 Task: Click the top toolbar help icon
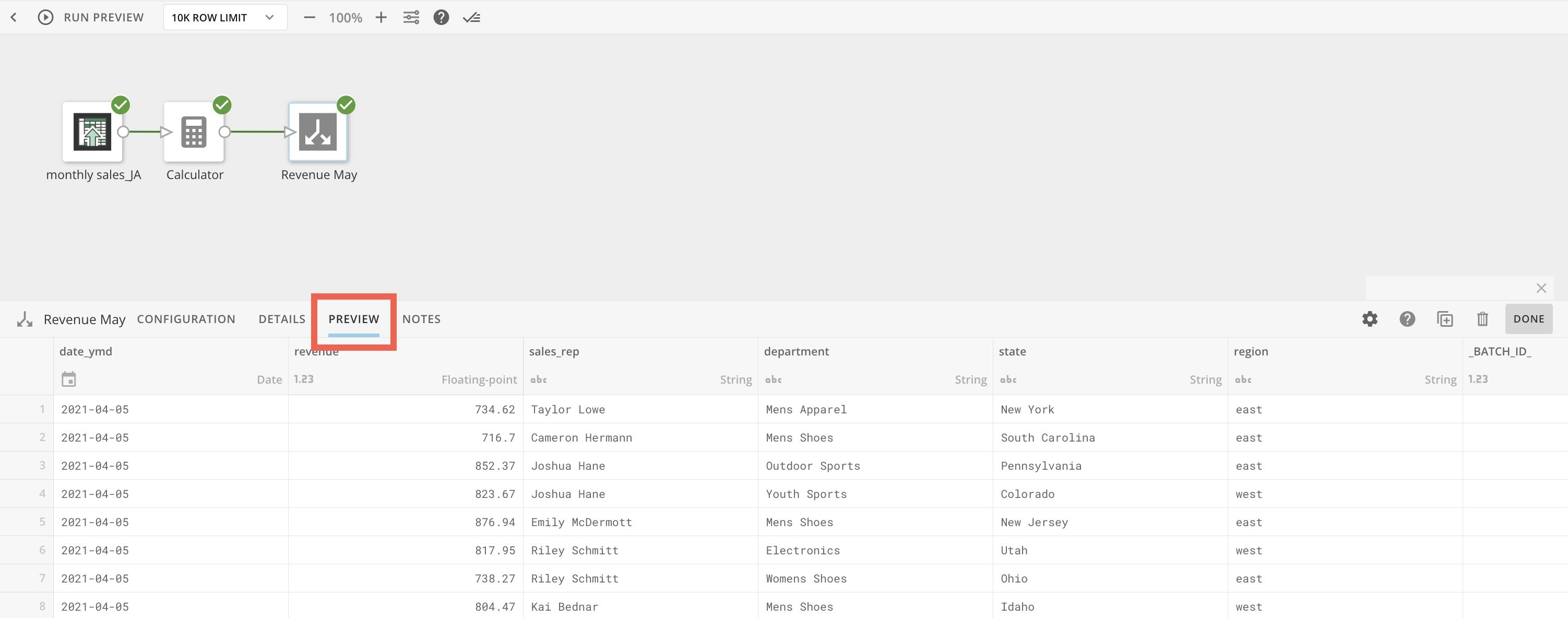coord(441,17)
